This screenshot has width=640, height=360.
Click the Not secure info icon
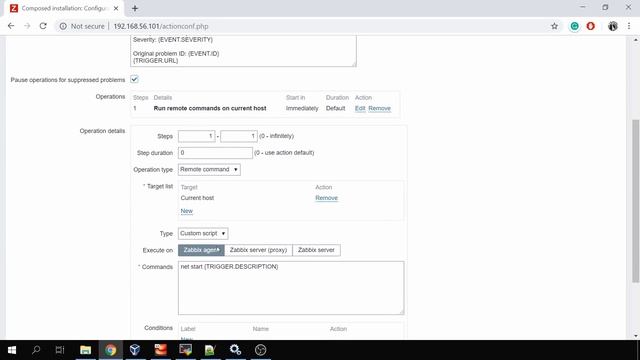click(63, 26)
